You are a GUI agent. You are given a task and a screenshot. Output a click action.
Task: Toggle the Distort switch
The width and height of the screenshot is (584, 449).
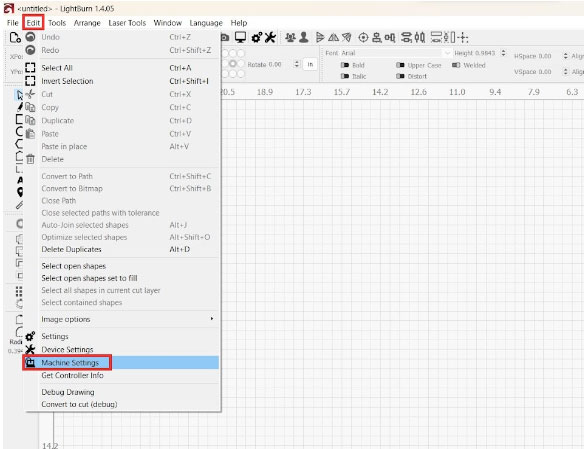400,76
